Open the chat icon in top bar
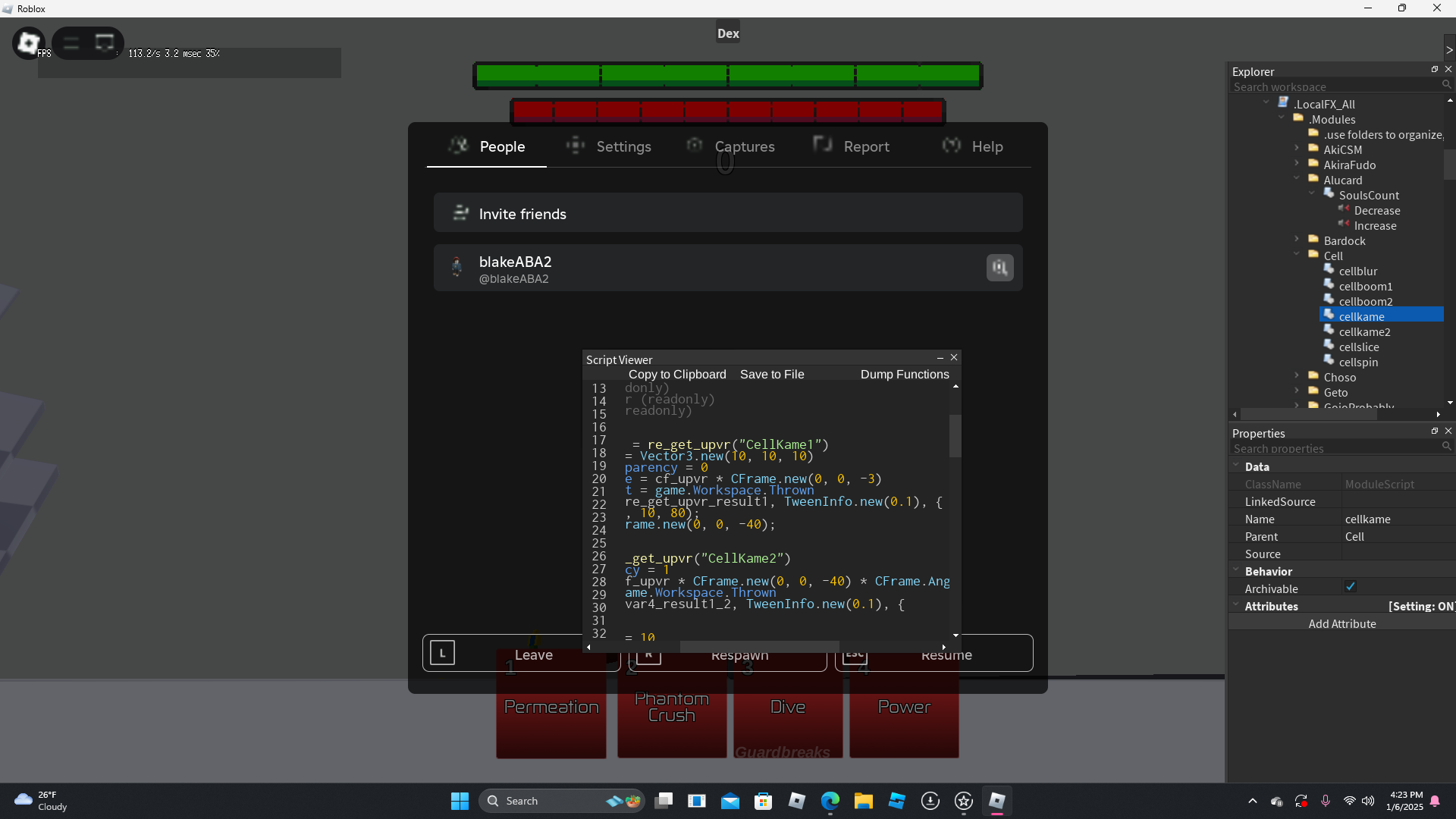This screenshot has width=1456, height=819. pyautogui.click(x=105, y=42)
